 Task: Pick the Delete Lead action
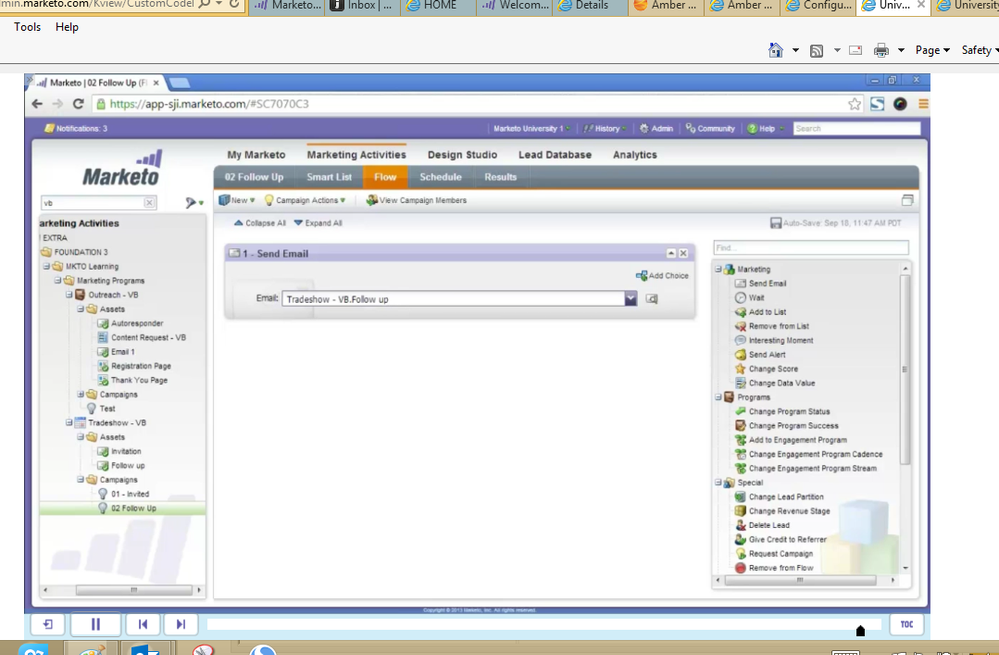pos(763,526)
